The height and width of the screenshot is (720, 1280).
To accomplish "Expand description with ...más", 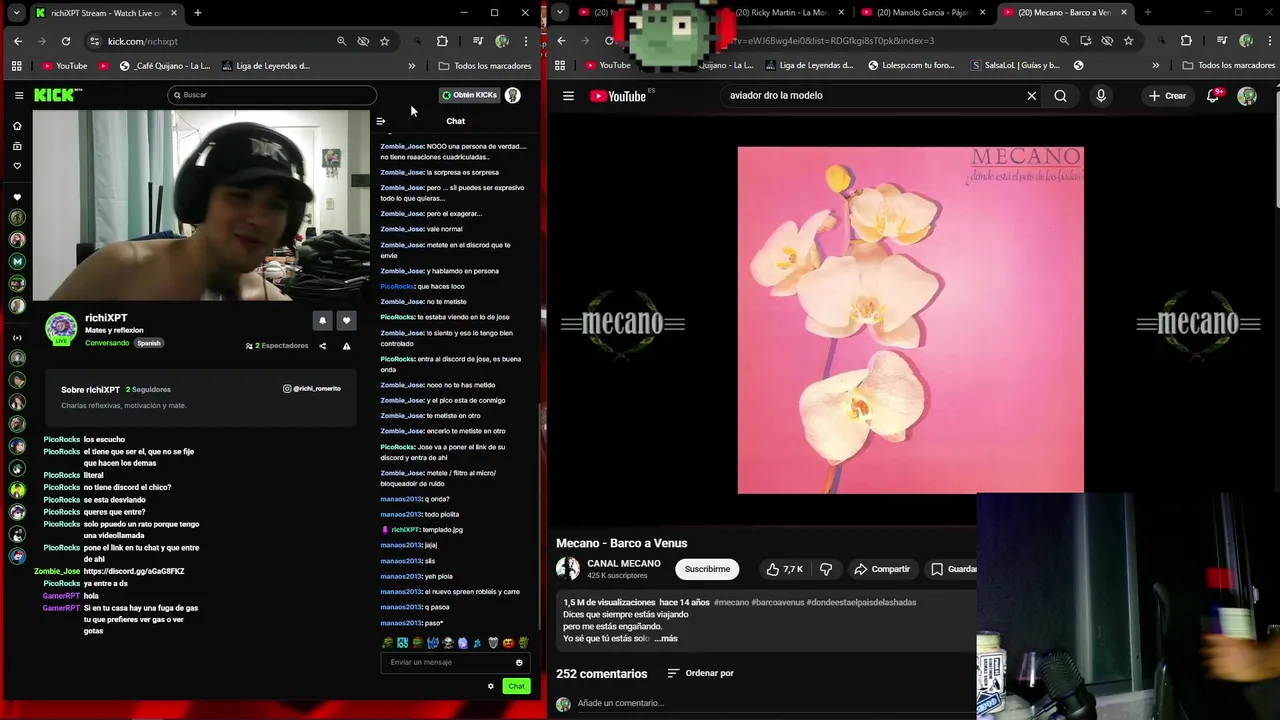I will pyautogui.click(x=666, y=638).
